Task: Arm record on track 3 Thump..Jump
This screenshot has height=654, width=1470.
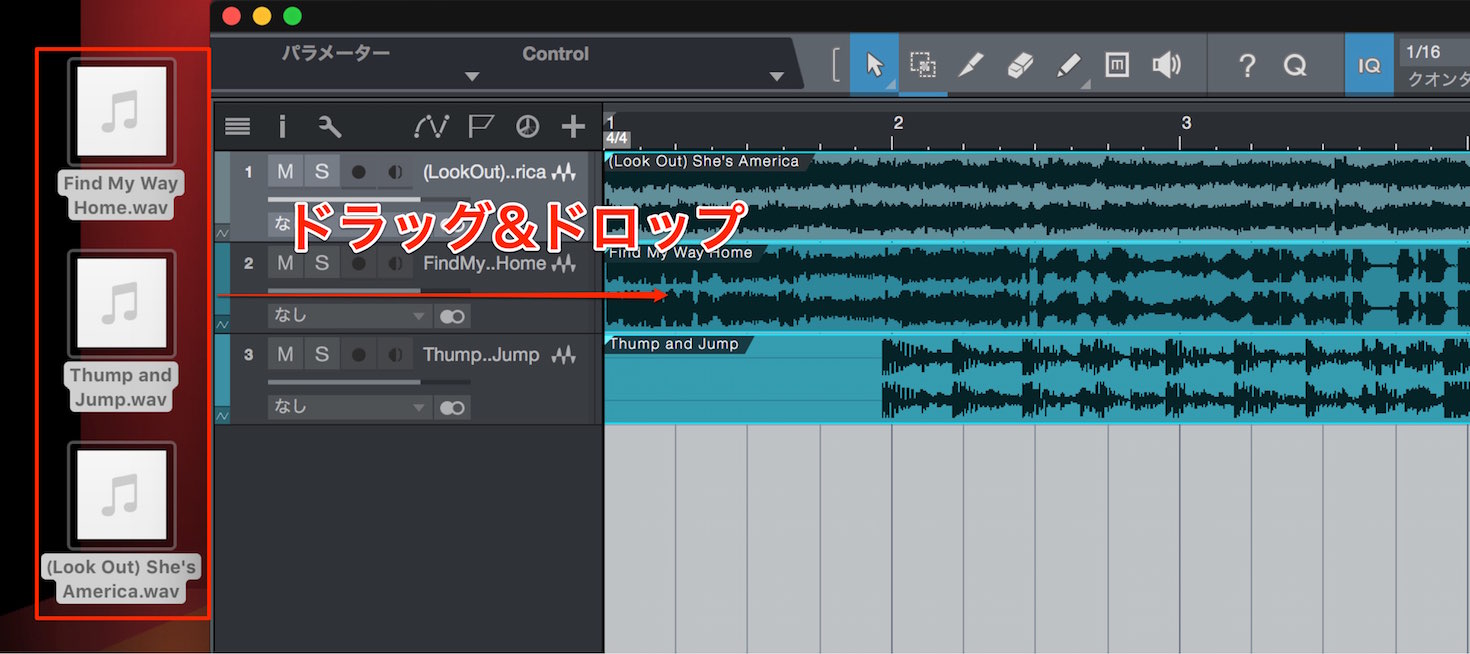Action: point(358,354)
